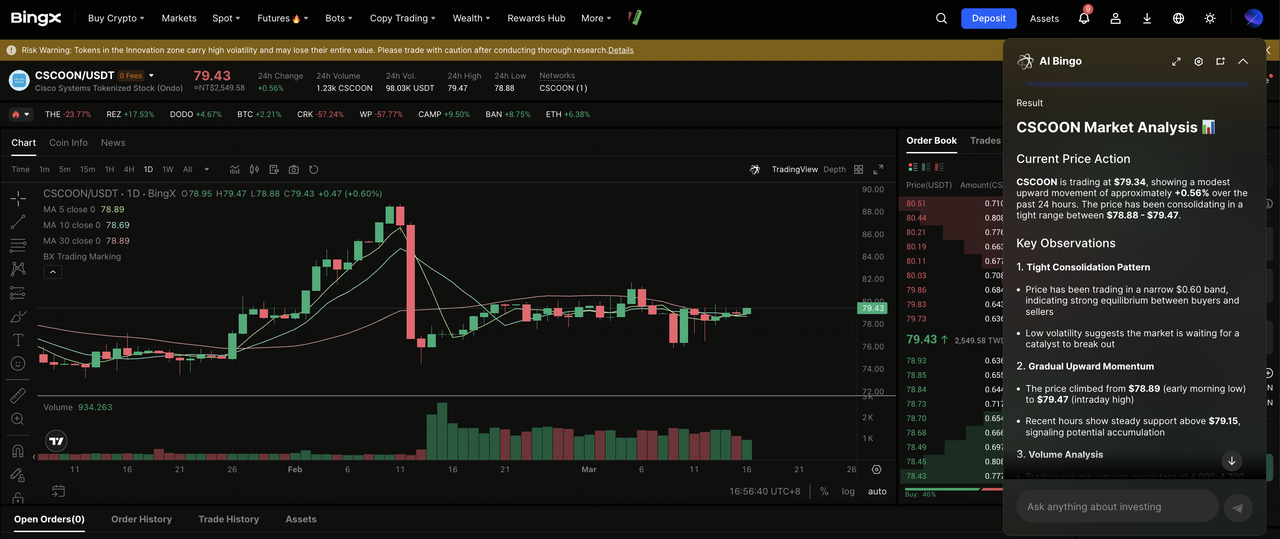This screenshot has width=1280, height=539.
Task: Expand the time interval dropdown arrow
Action: [x=207, y=170]
